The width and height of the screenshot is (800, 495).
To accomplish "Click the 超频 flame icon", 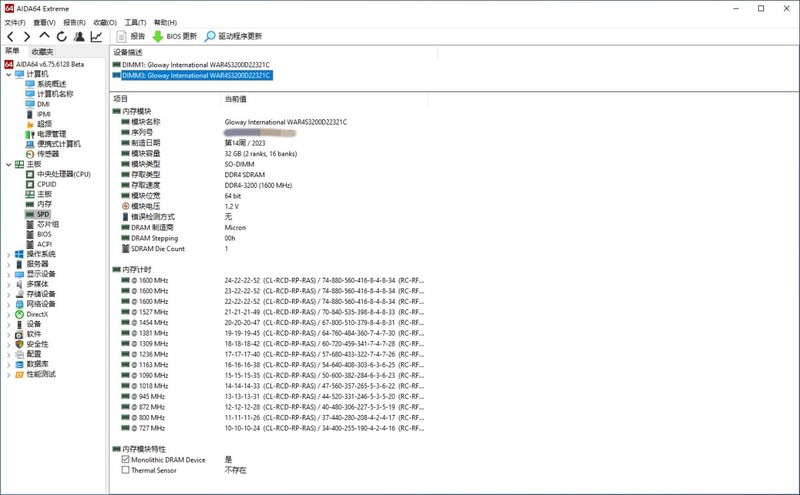I will [x=30, y=124].
